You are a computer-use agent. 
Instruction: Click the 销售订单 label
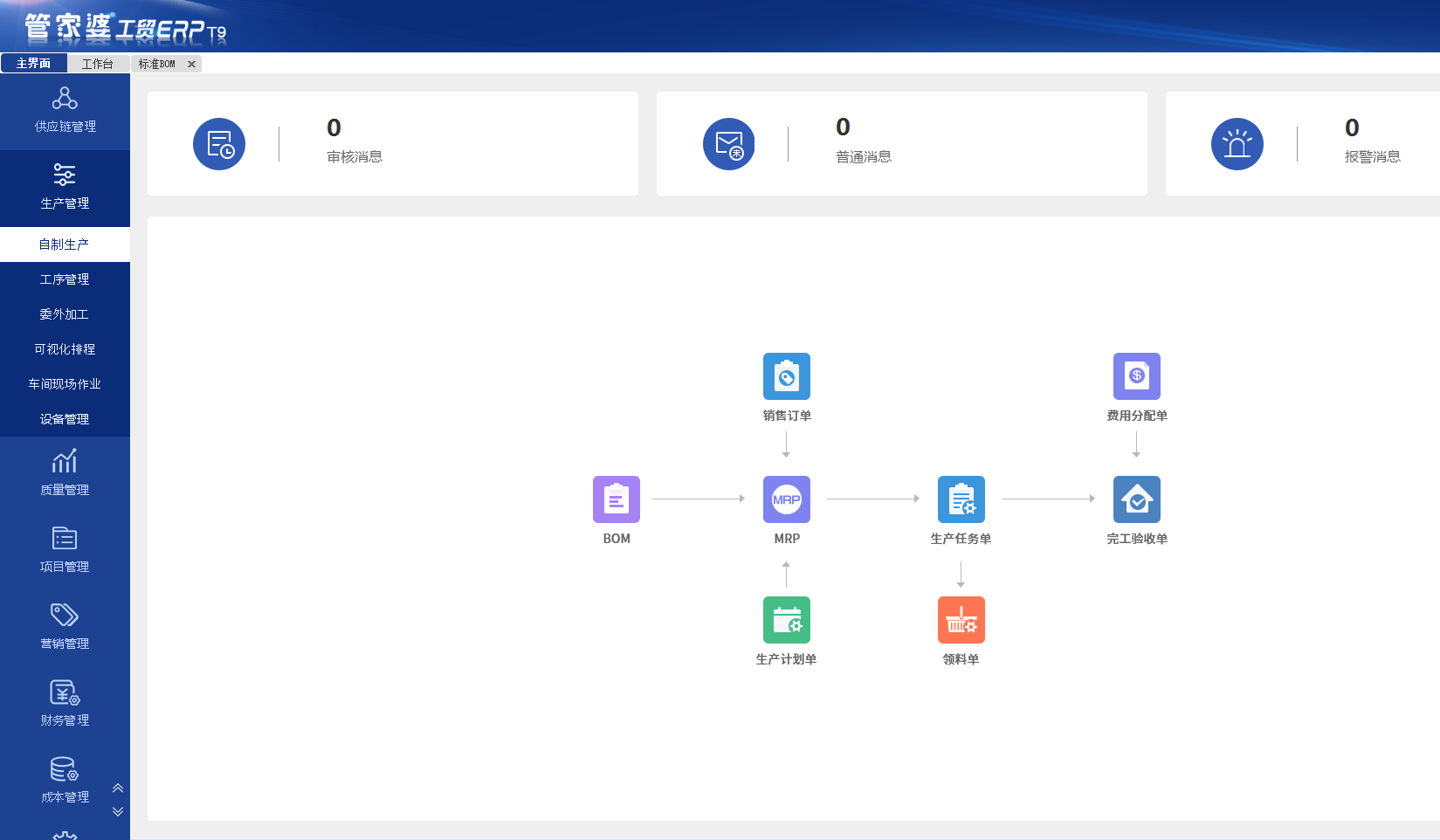click(787, 416)
